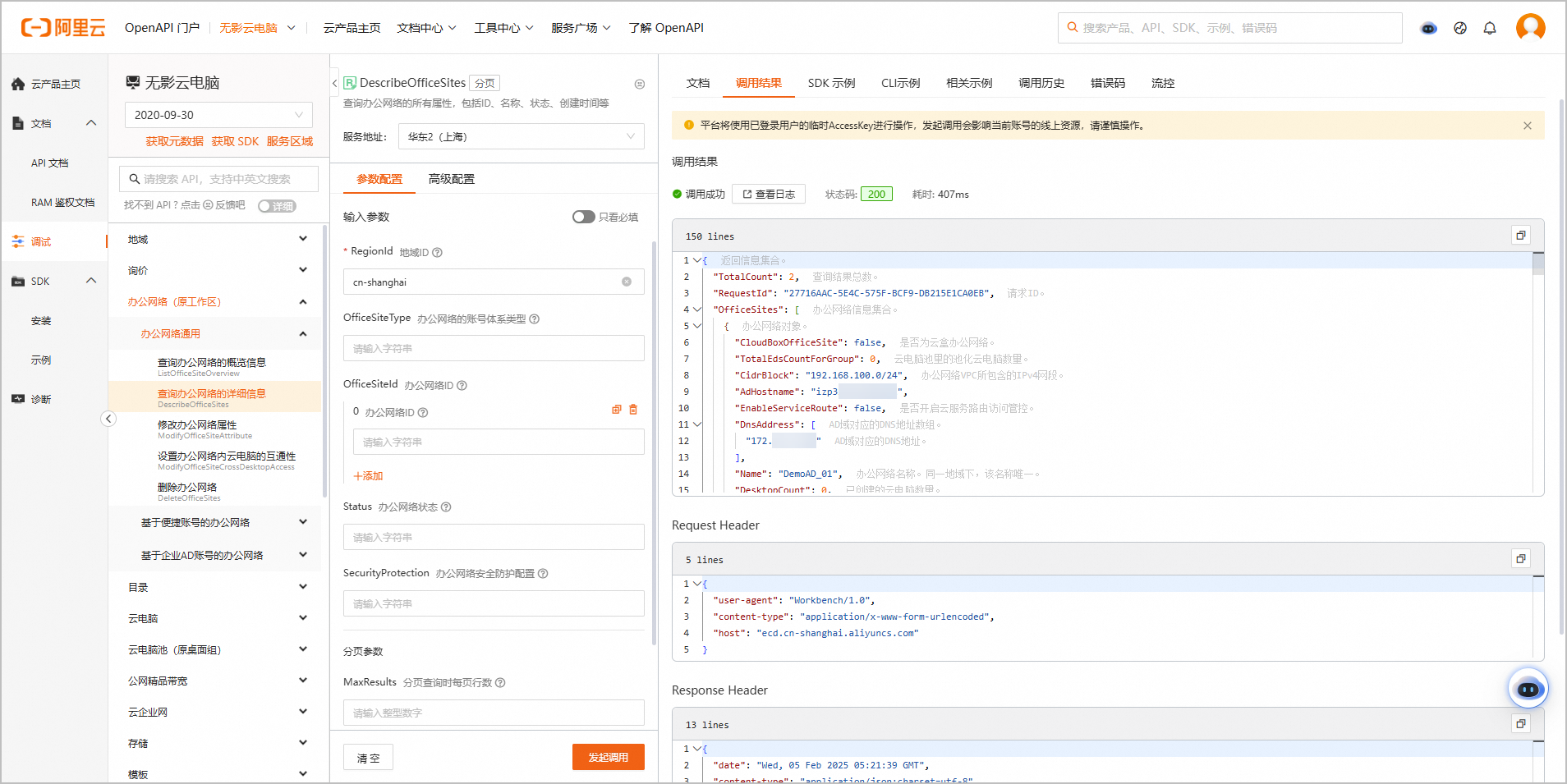The height and width of the screenshot is (784, 1567).
Task: Open the 无影云电脑 product dropdown
Action: coord(256,28)
